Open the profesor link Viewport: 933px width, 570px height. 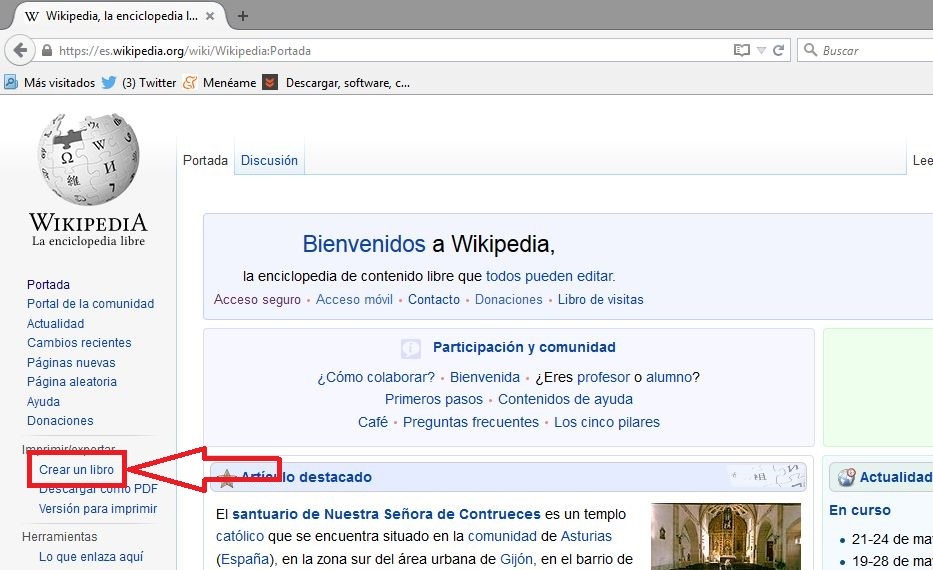[x=603, y=377]
